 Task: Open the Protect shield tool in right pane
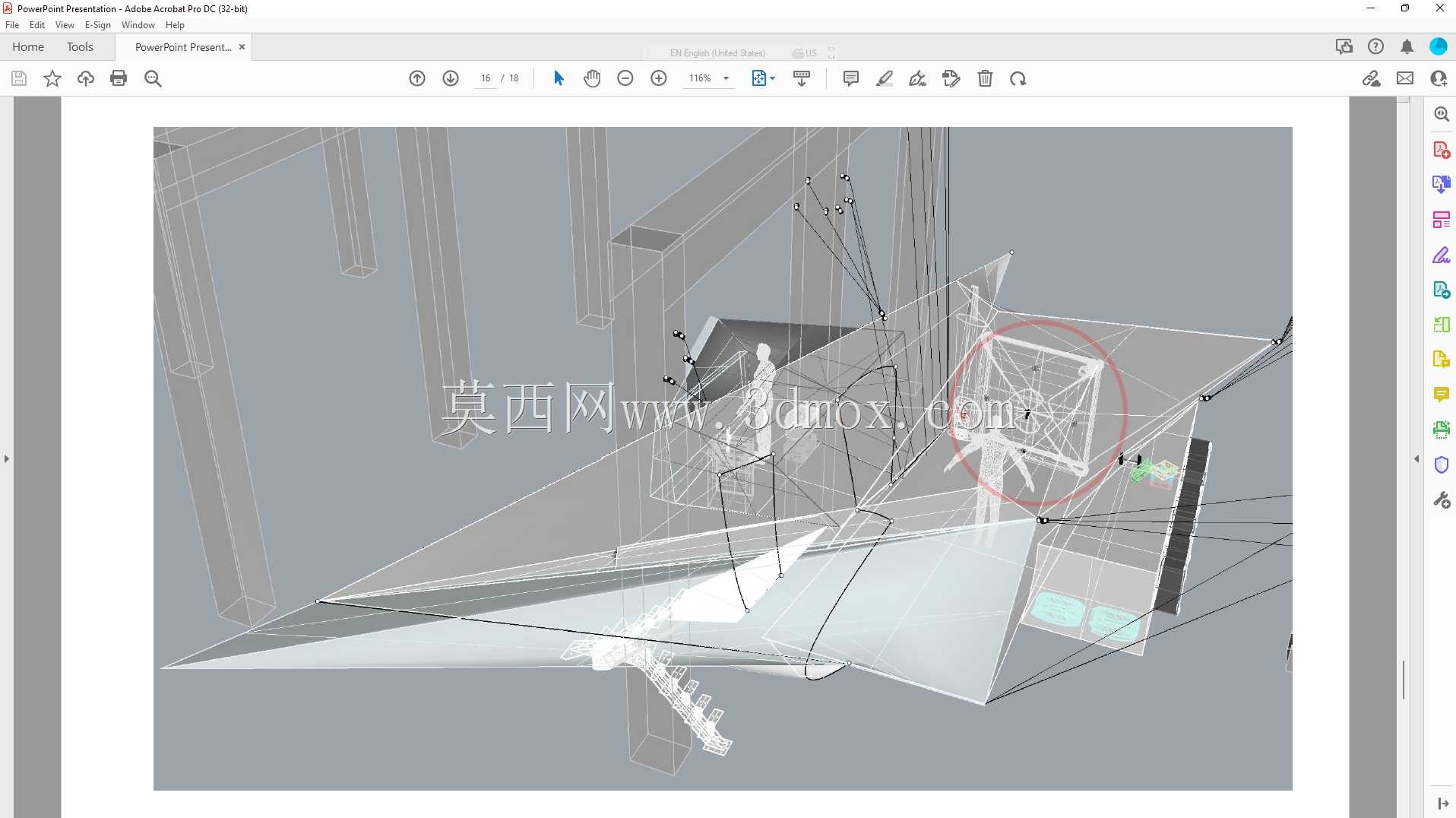(1442, 464)
